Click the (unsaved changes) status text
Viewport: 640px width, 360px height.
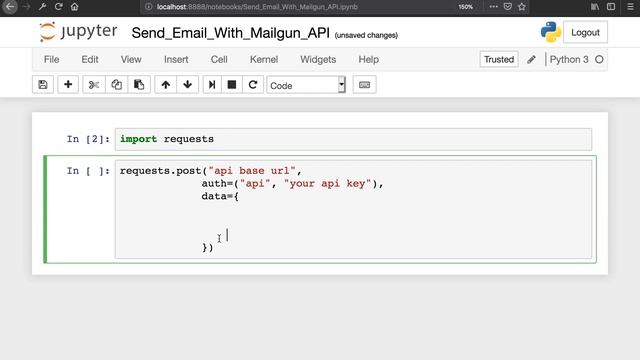(x=366, y=36)
